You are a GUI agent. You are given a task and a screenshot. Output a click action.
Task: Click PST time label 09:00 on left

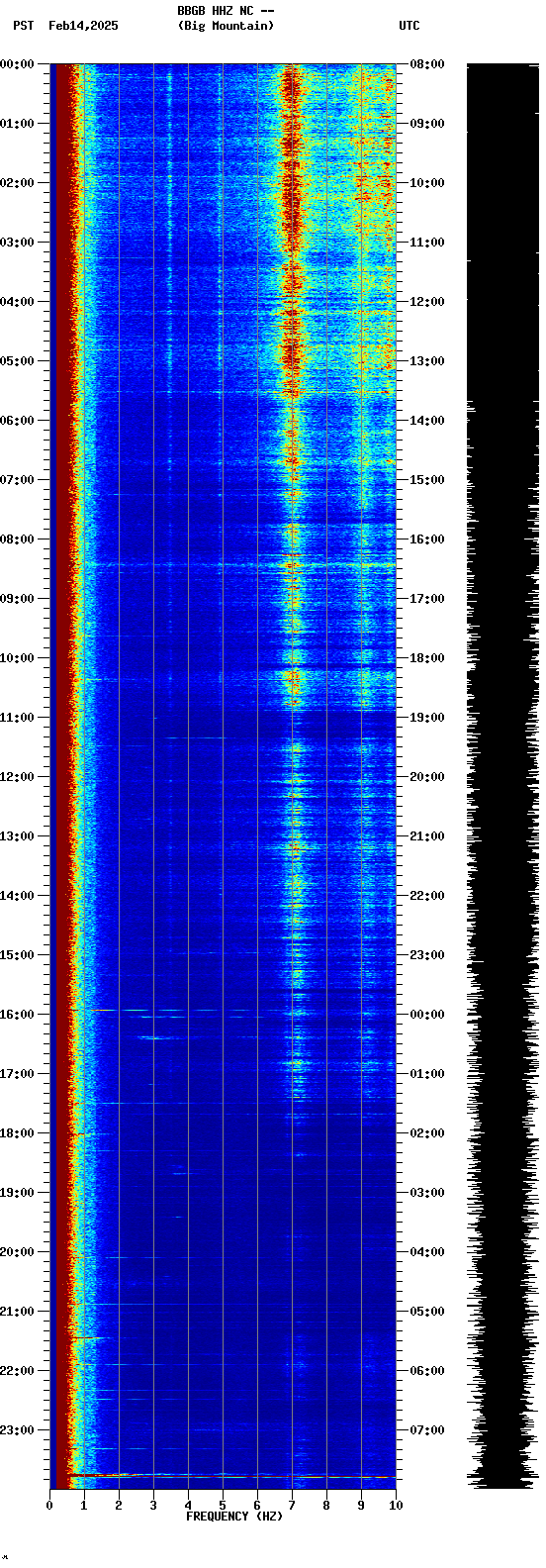click(x=18, y=599)
